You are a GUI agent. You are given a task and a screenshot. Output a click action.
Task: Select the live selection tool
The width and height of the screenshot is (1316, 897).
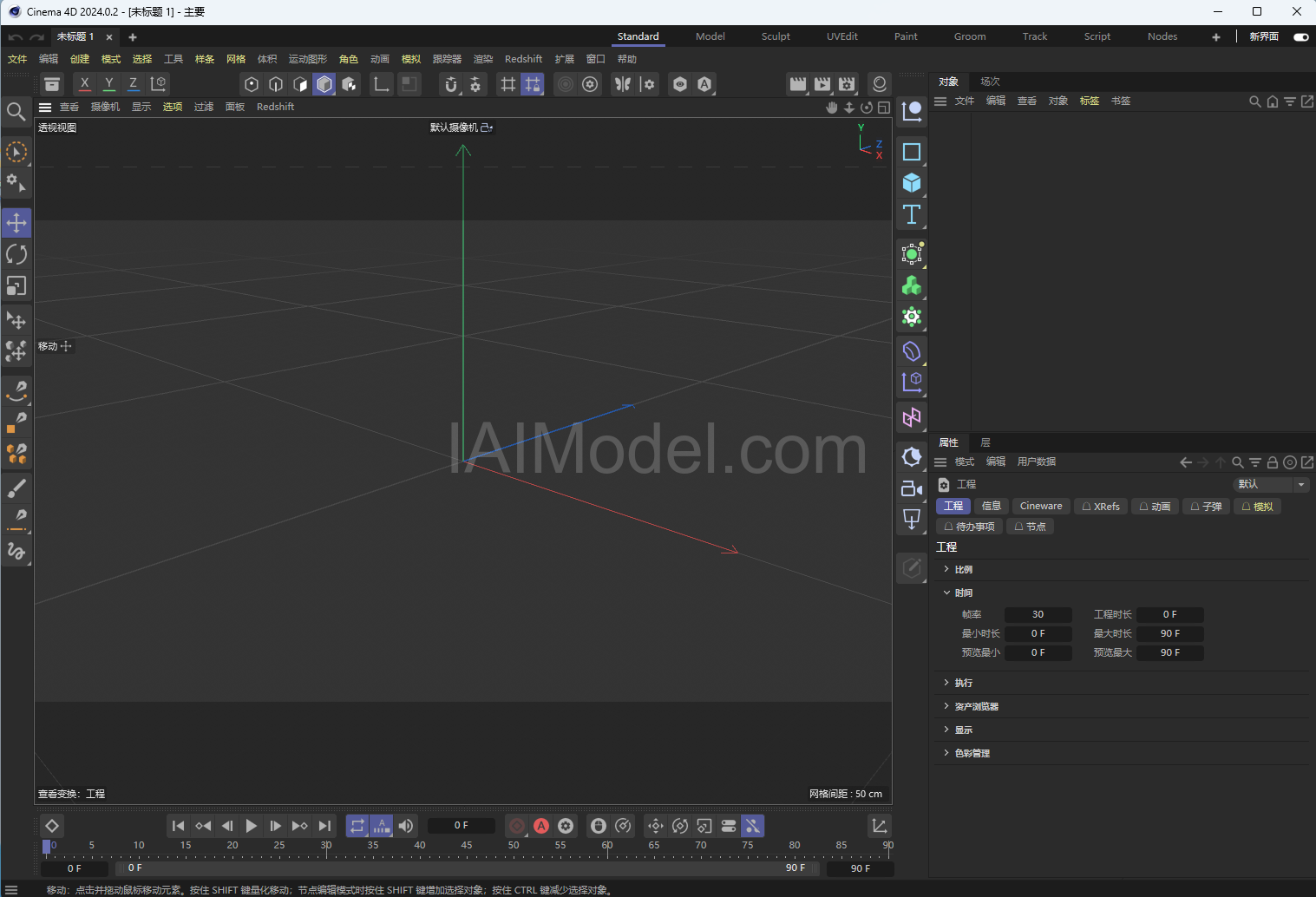point(16,152)
